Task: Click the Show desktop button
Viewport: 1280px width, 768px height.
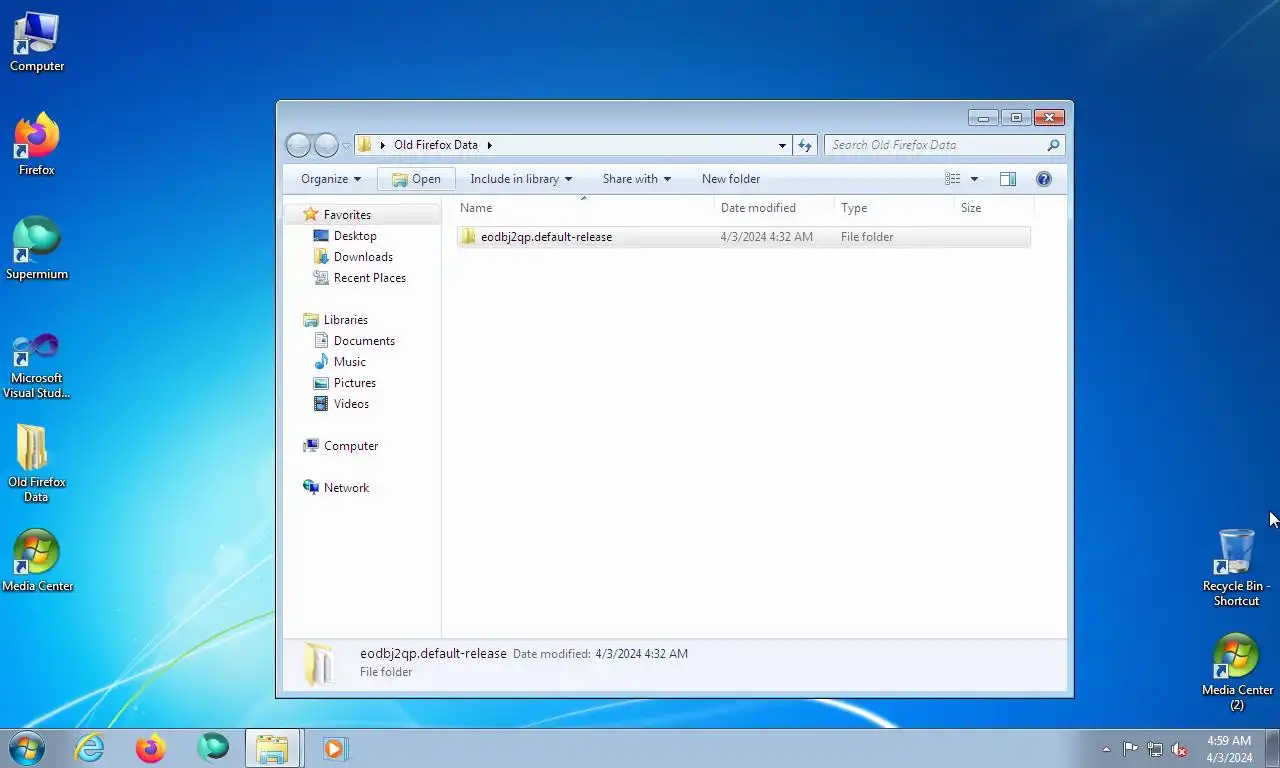Action: coord(1272,749)
